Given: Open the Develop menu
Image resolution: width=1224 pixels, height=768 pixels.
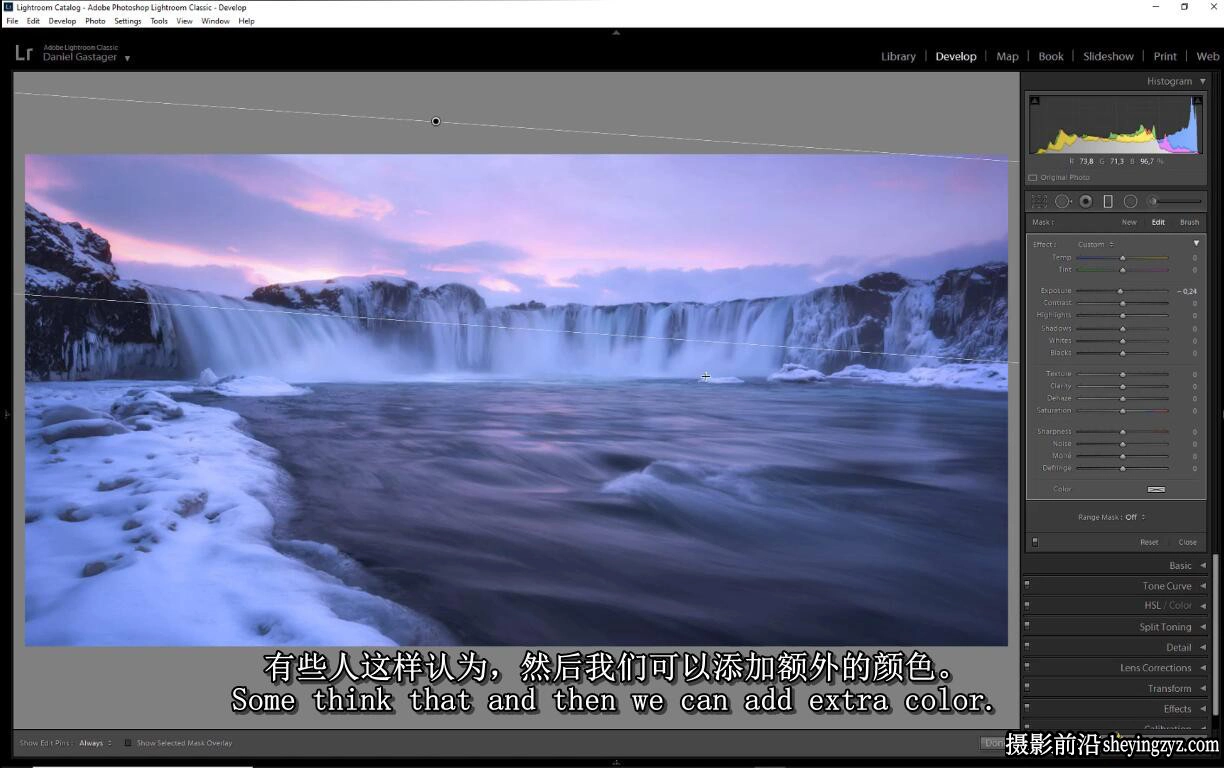Looking at the screenshot, I should [x=62, y=21].
